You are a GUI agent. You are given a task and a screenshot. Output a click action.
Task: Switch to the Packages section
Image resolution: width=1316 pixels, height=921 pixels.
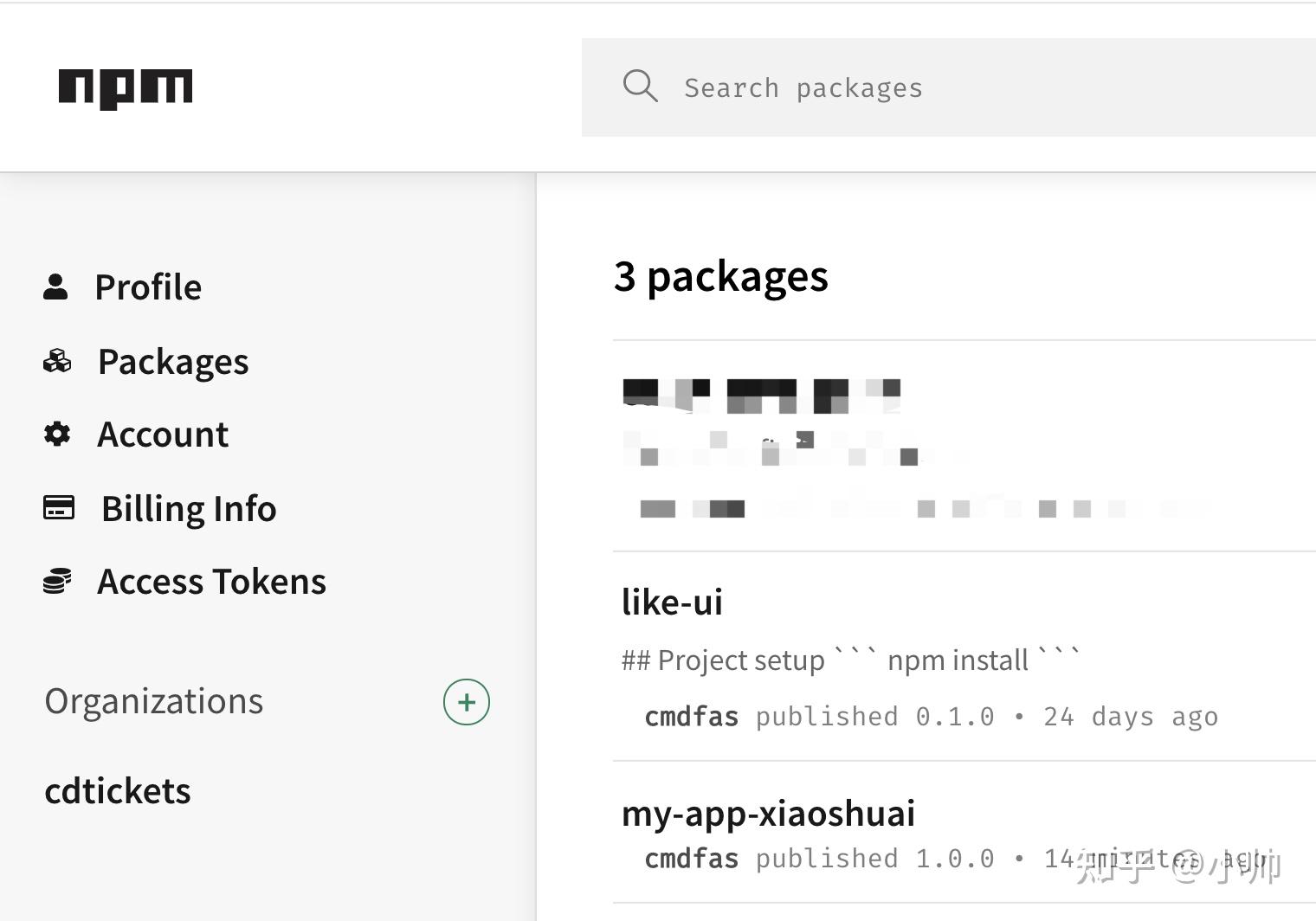click(x=173, y=361)
